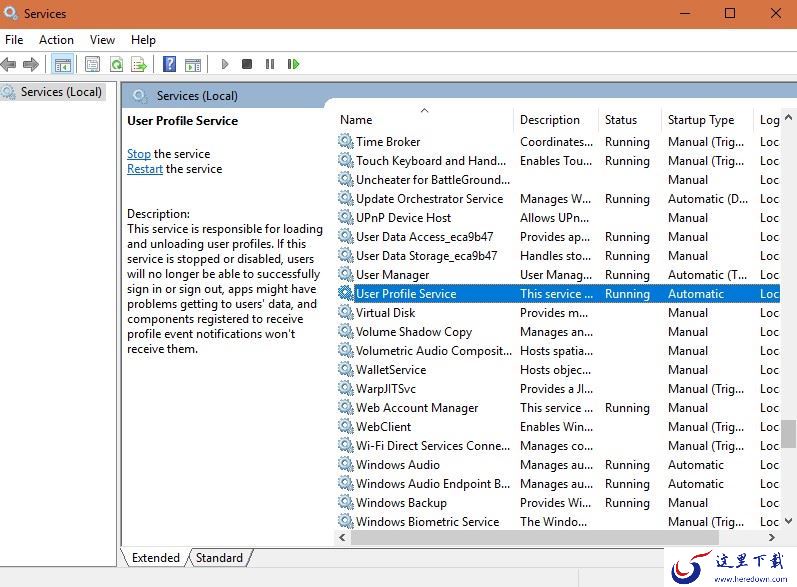Click the Services app icon in title bar
Image resolution: width=797 pixels, height=587 pixels.
point(11,13)
